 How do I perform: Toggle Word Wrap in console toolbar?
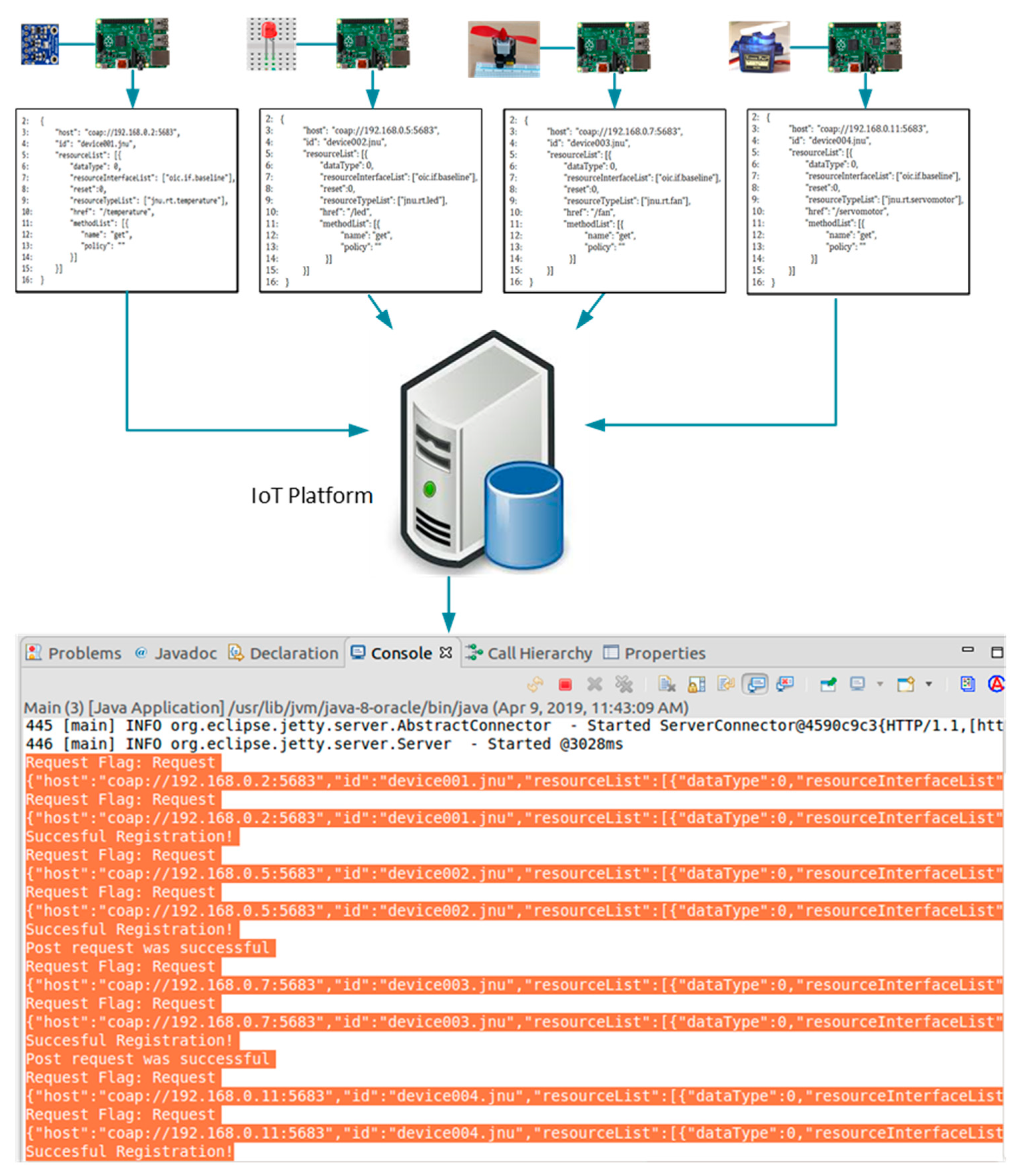tap(726, 684)
